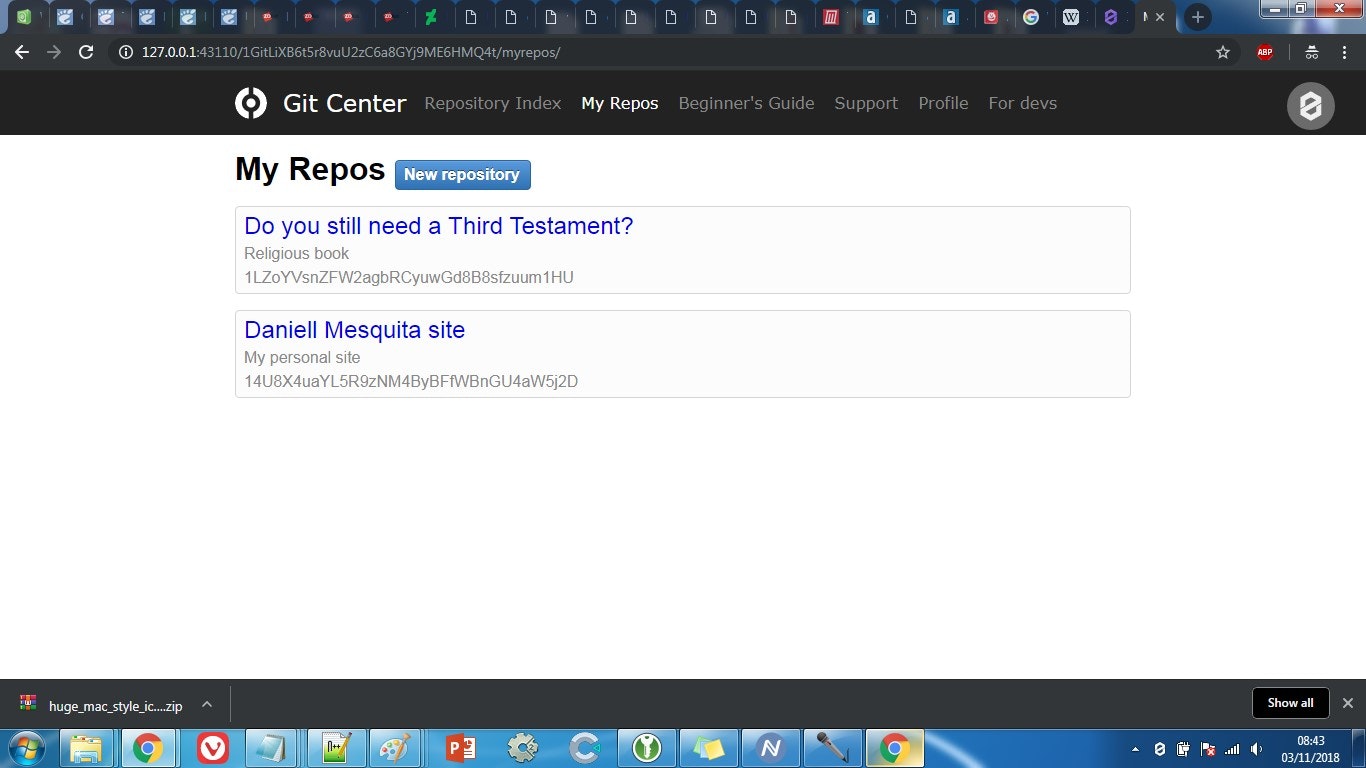Expand options for the downloaded zip file
Image resolution: width=1366 pixels, height=768 pixels.
coord(206,704)
